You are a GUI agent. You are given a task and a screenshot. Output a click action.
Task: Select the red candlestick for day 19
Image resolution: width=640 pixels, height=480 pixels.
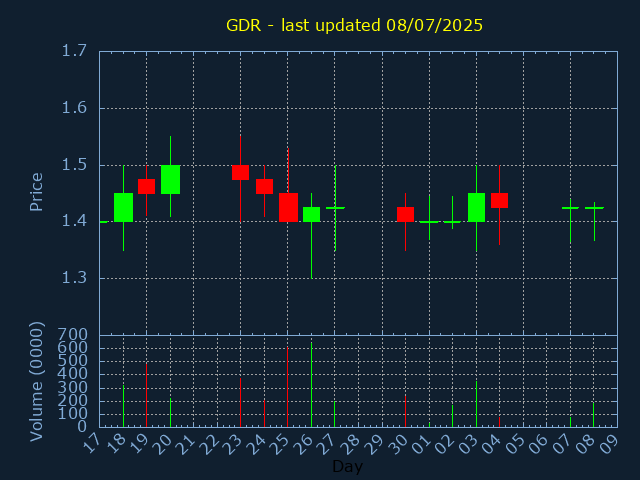tap(147, 187)
